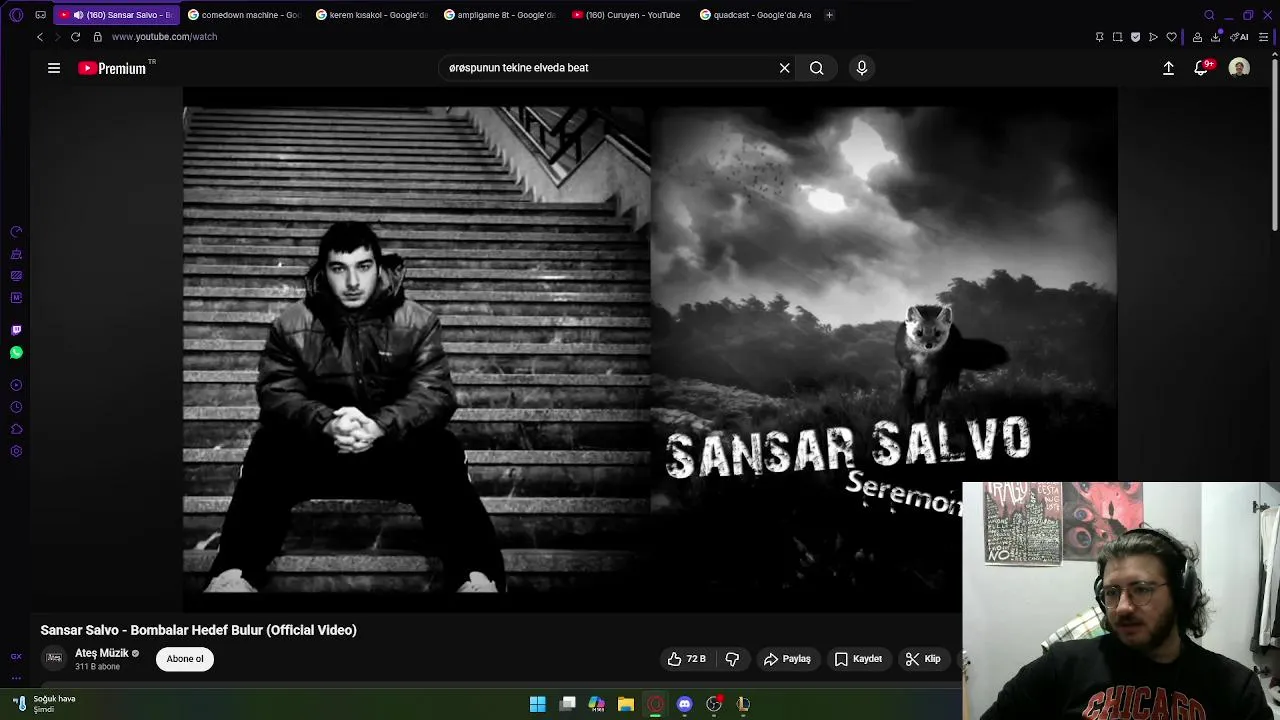The width and height of the screenshot is (1280, 720).
Task: Open browser downloads arrow icon
Action: tap(1216, 37)
